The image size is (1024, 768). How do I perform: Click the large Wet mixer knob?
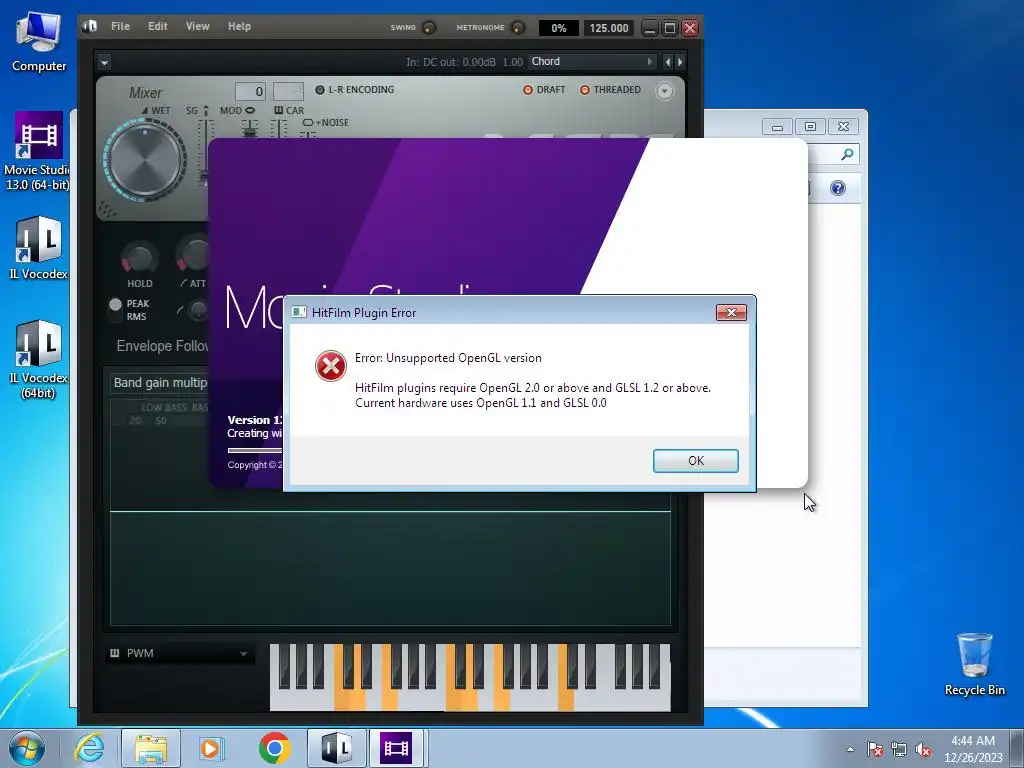coord(145,160)
